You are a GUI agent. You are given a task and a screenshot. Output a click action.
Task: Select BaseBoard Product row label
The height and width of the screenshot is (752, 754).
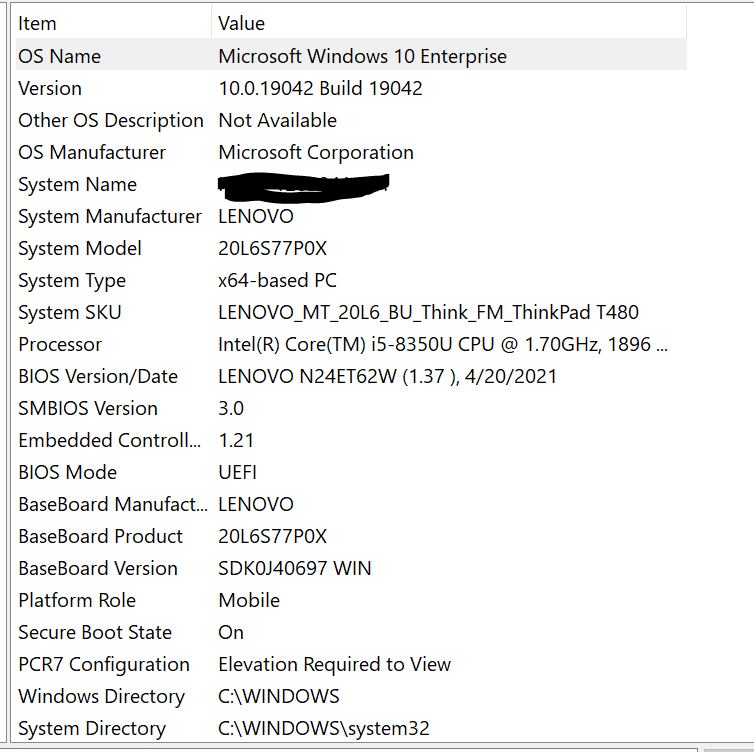click(101, 537)
